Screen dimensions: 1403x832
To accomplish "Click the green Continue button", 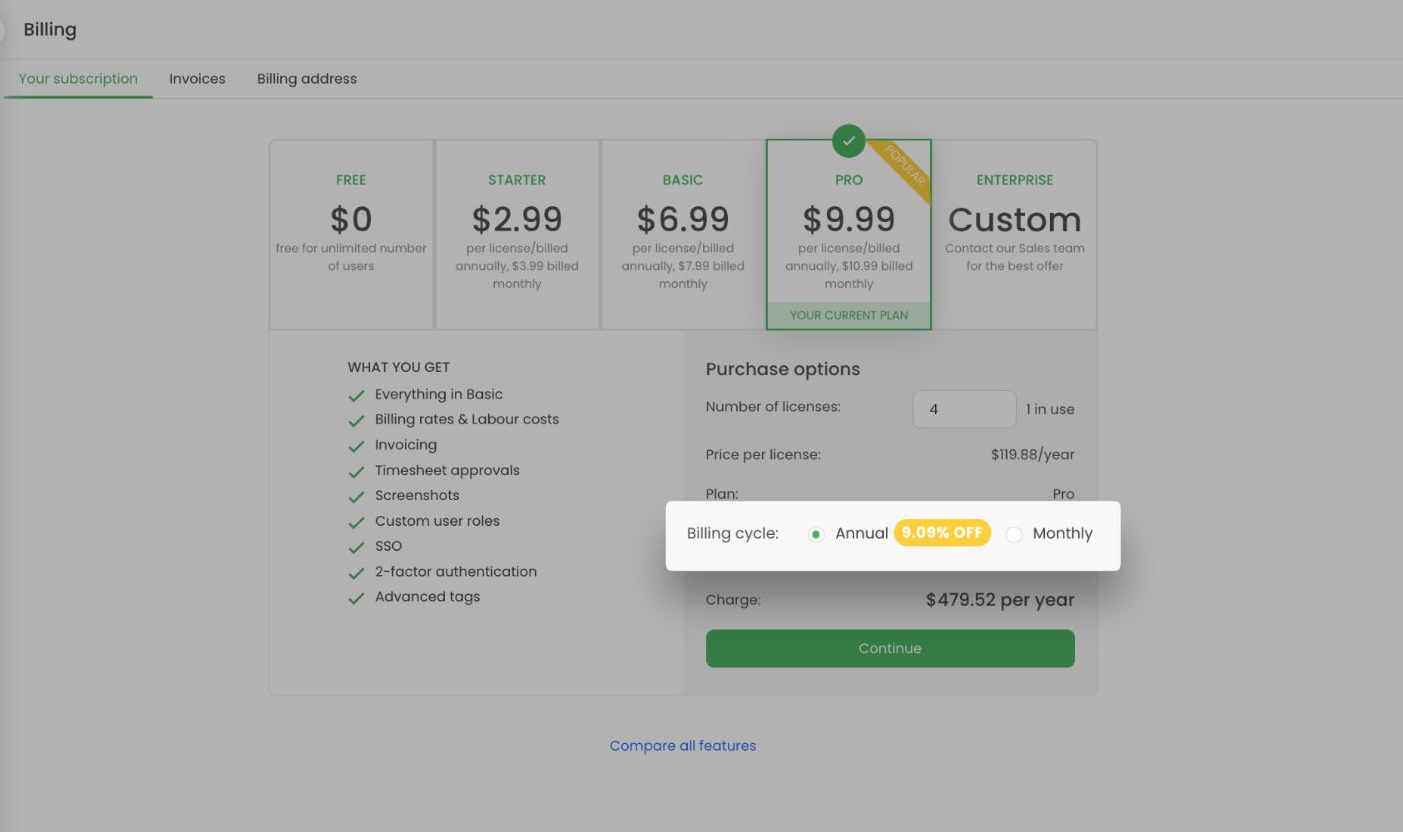I will coord(890,648).
